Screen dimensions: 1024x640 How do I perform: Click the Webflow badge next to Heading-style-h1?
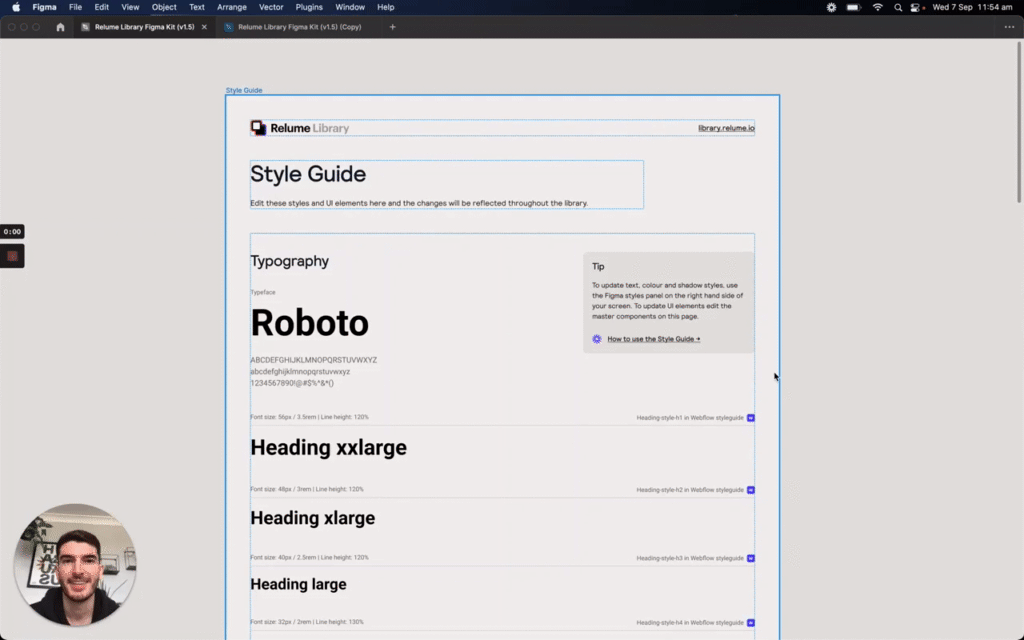(751, 418)
